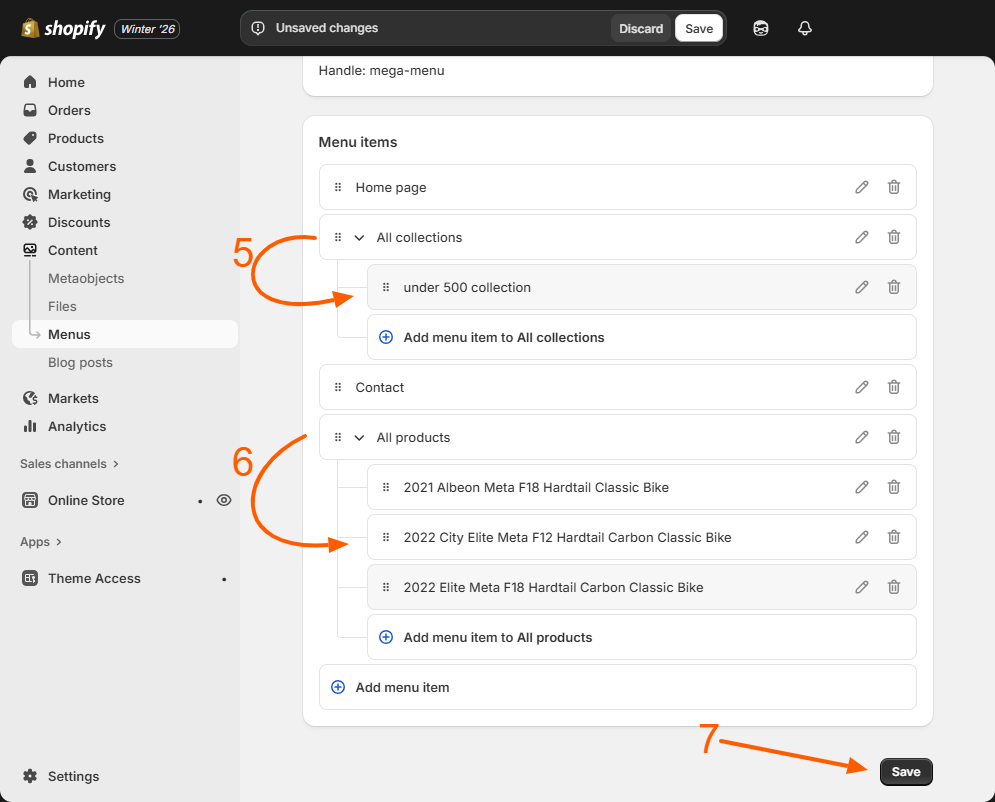Edit the Contact menu item
995x802 pixels.
click(862, 387)
